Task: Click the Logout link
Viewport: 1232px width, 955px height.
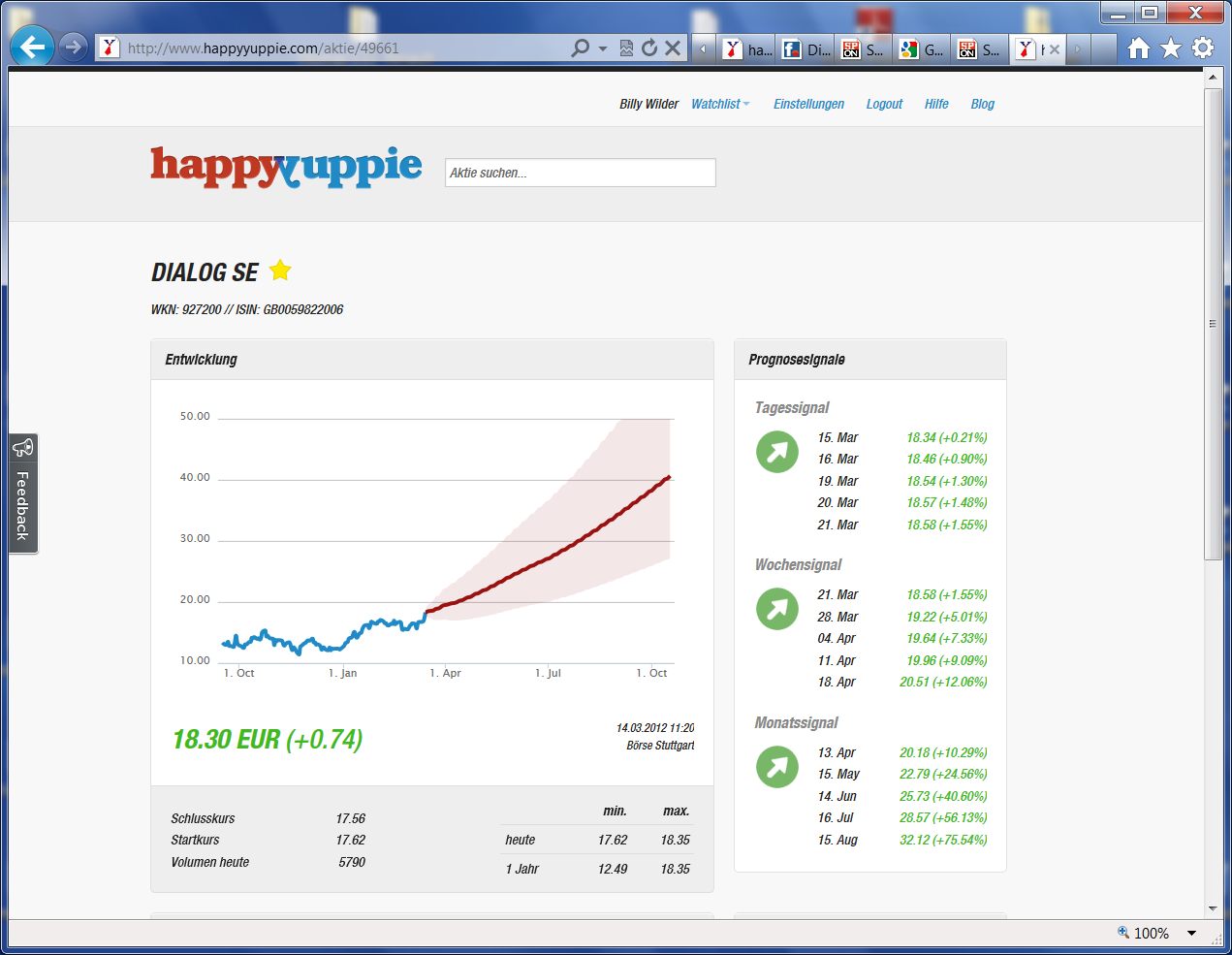Action: coord(884,104)
